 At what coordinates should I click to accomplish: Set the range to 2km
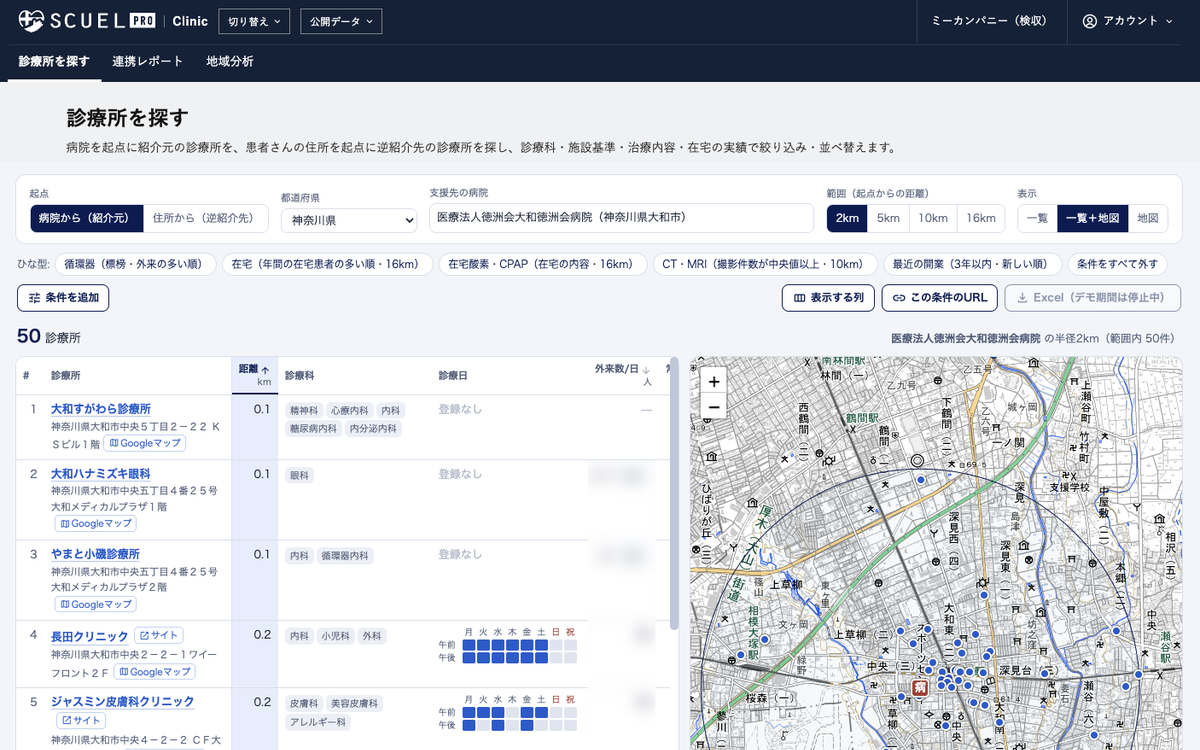[847, 218]
